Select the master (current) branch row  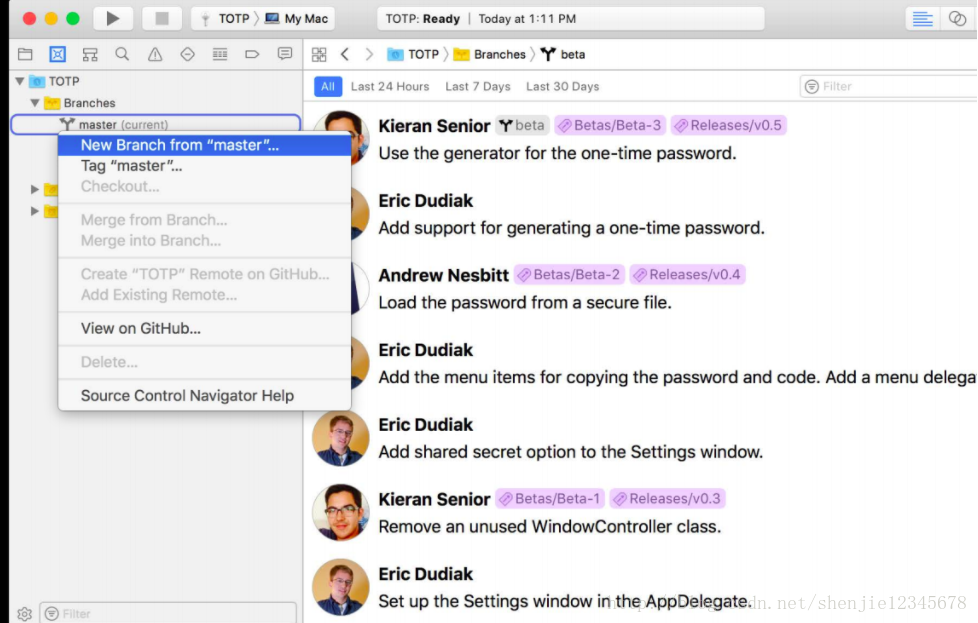(156, 124)
